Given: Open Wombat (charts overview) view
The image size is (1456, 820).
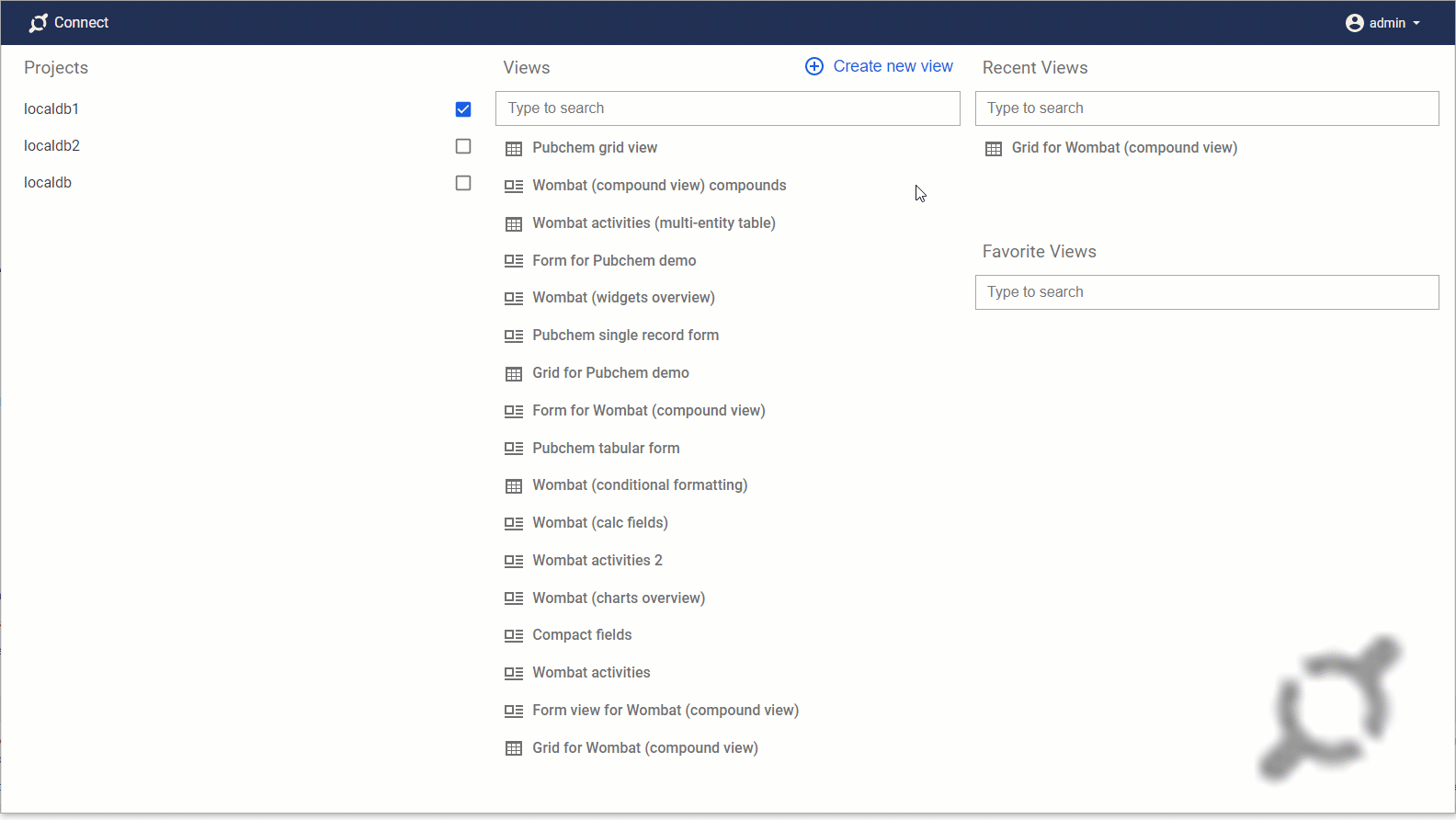Looking at the screenshot, I should [x=619, y=598].
